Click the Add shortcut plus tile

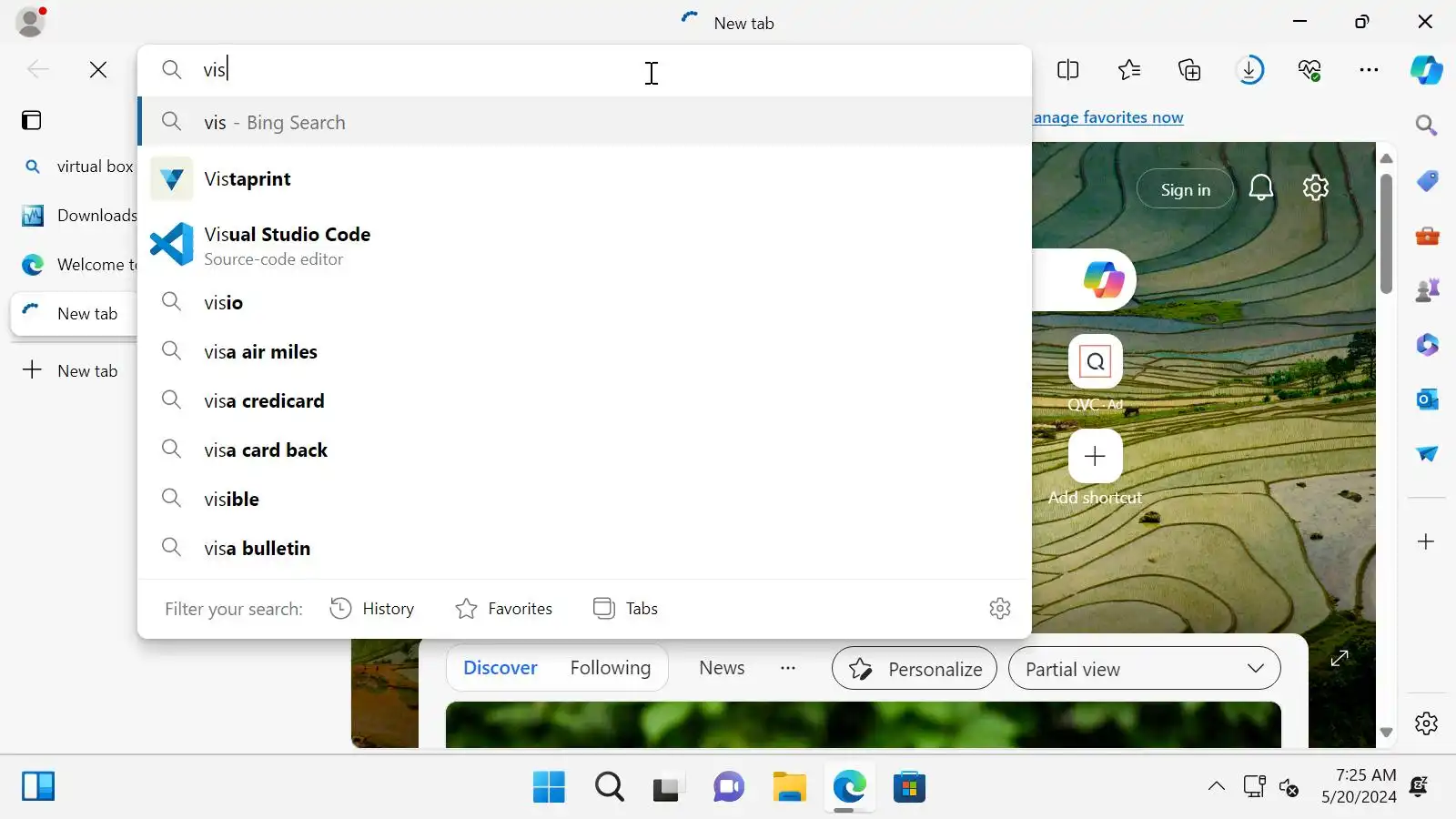click(x=1095, y=456)
